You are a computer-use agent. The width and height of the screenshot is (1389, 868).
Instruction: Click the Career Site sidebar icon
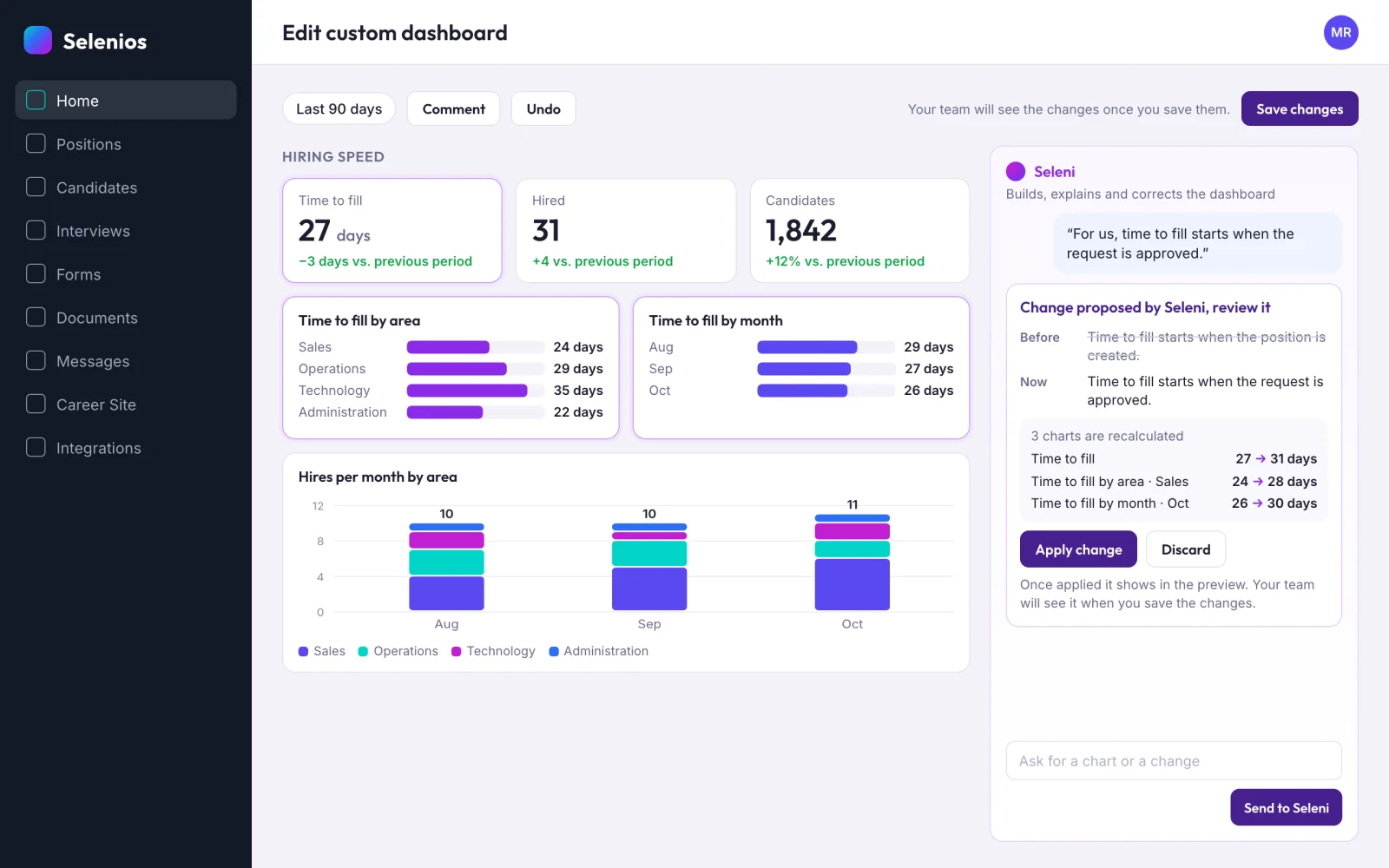36,404
